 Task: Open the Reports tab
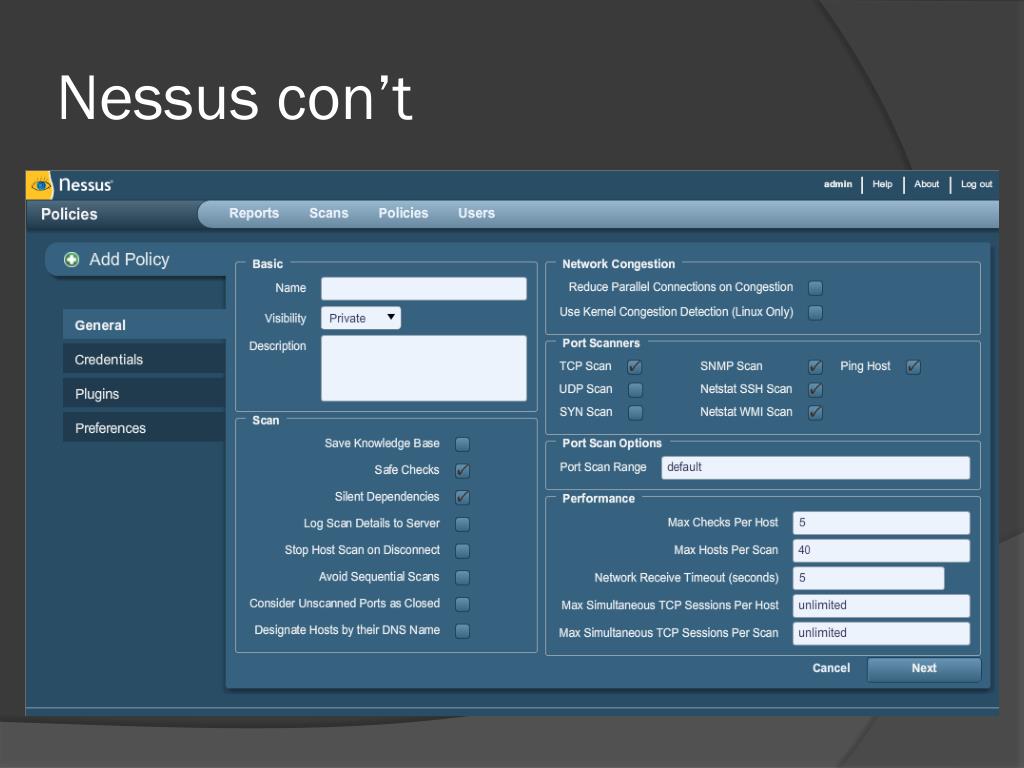point(253,214)
